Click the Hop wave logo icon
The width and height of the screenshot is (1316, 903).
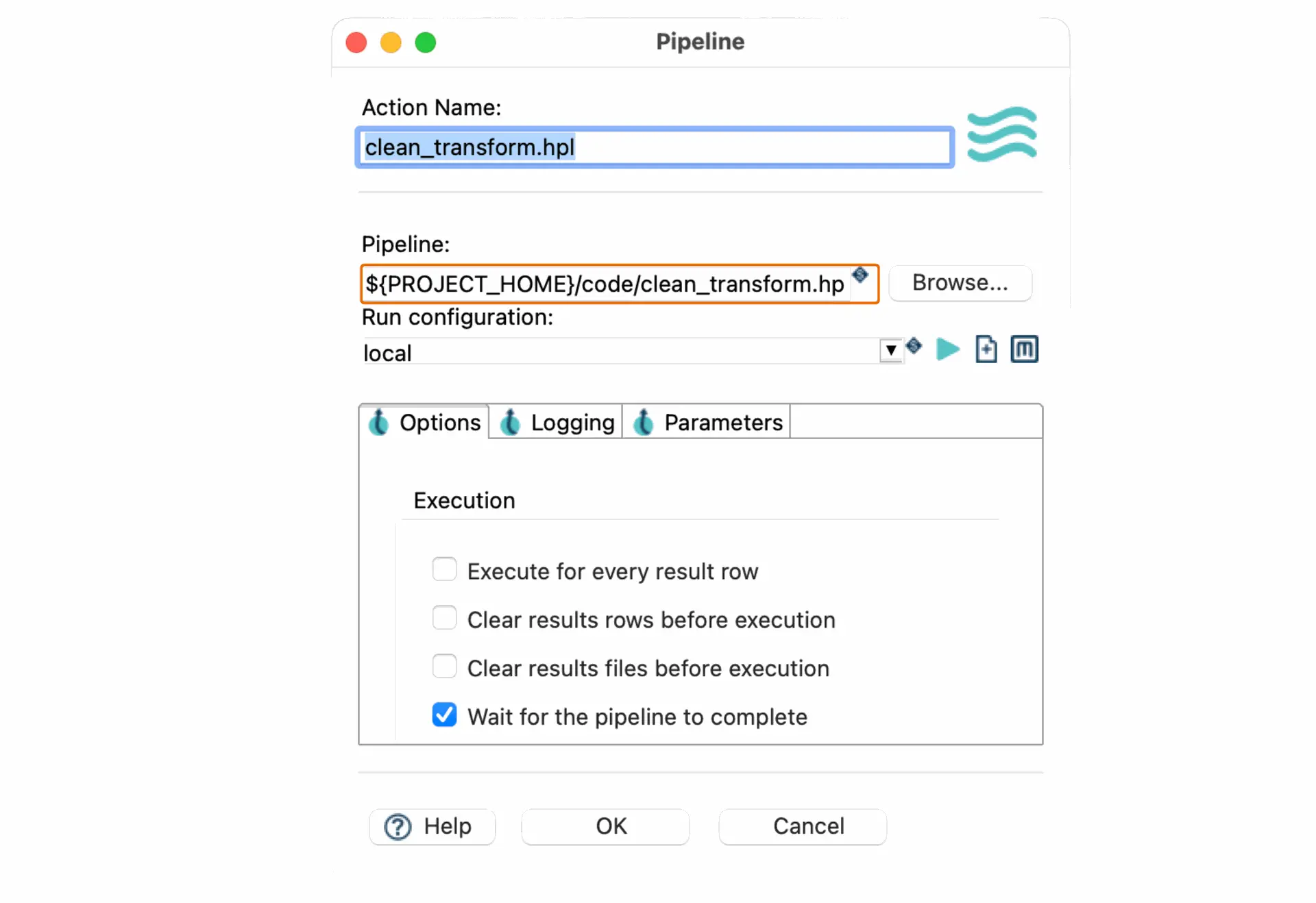(x=1002, y=134)
